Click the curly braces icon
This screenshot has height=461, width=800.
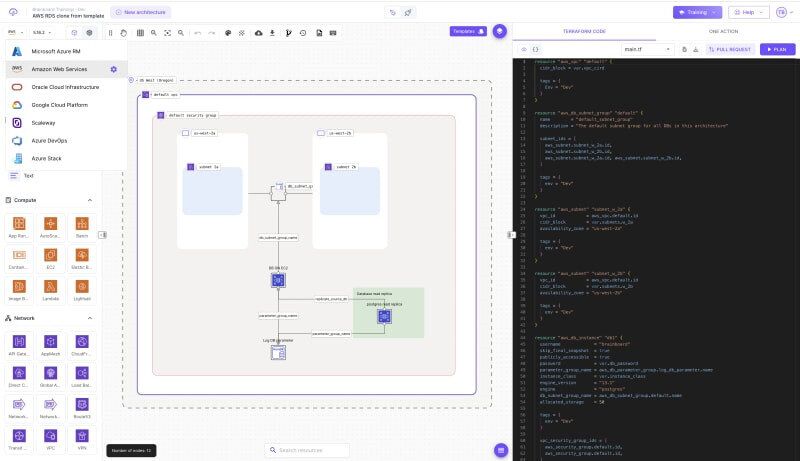coord(535,49)
